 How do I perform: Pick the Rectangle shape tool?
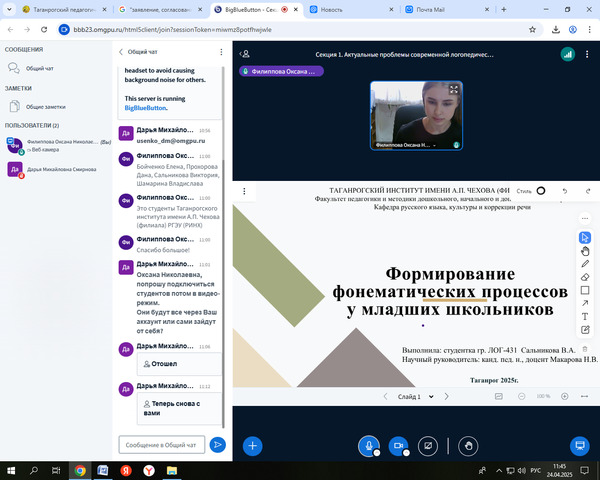(585, 290)
